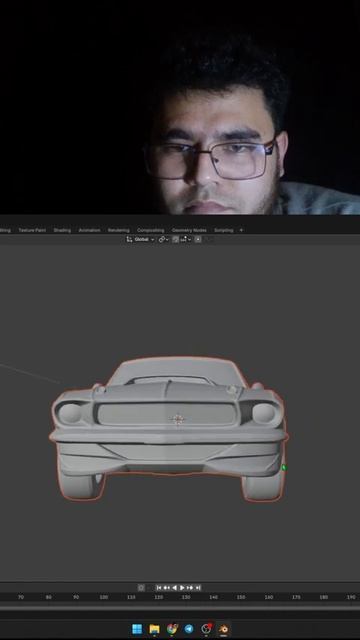Switch to the Compositing workspace tab

(151, 230)
